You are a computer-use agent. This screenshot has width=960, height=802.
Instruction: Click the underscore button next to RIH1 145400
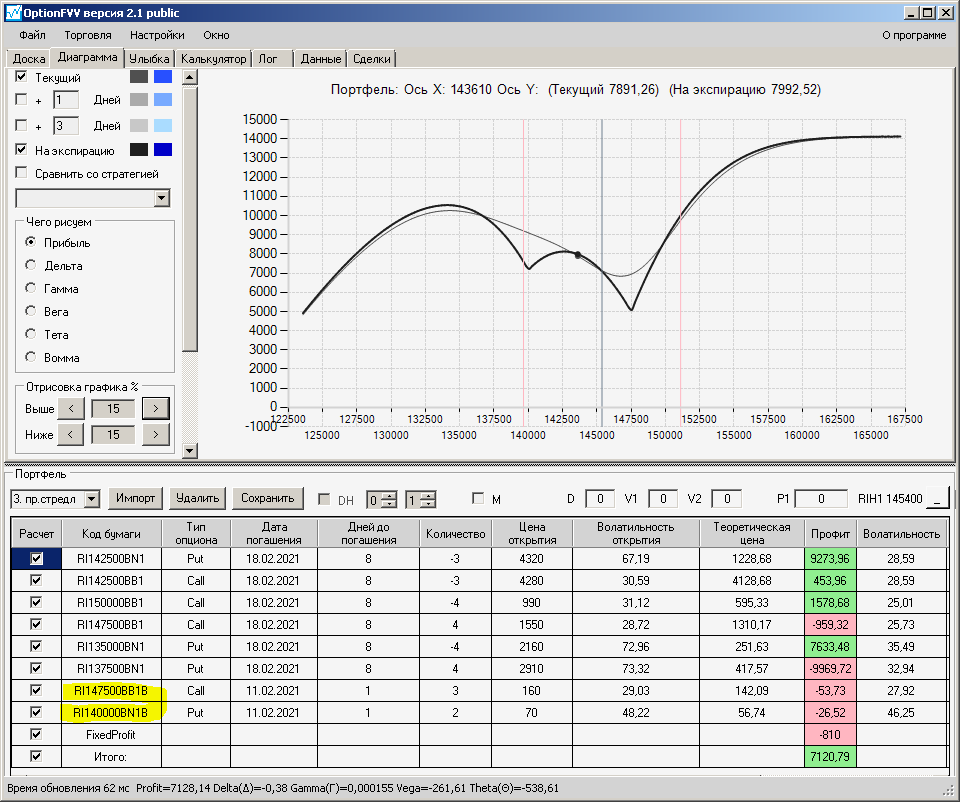click(x=937, y=498)
